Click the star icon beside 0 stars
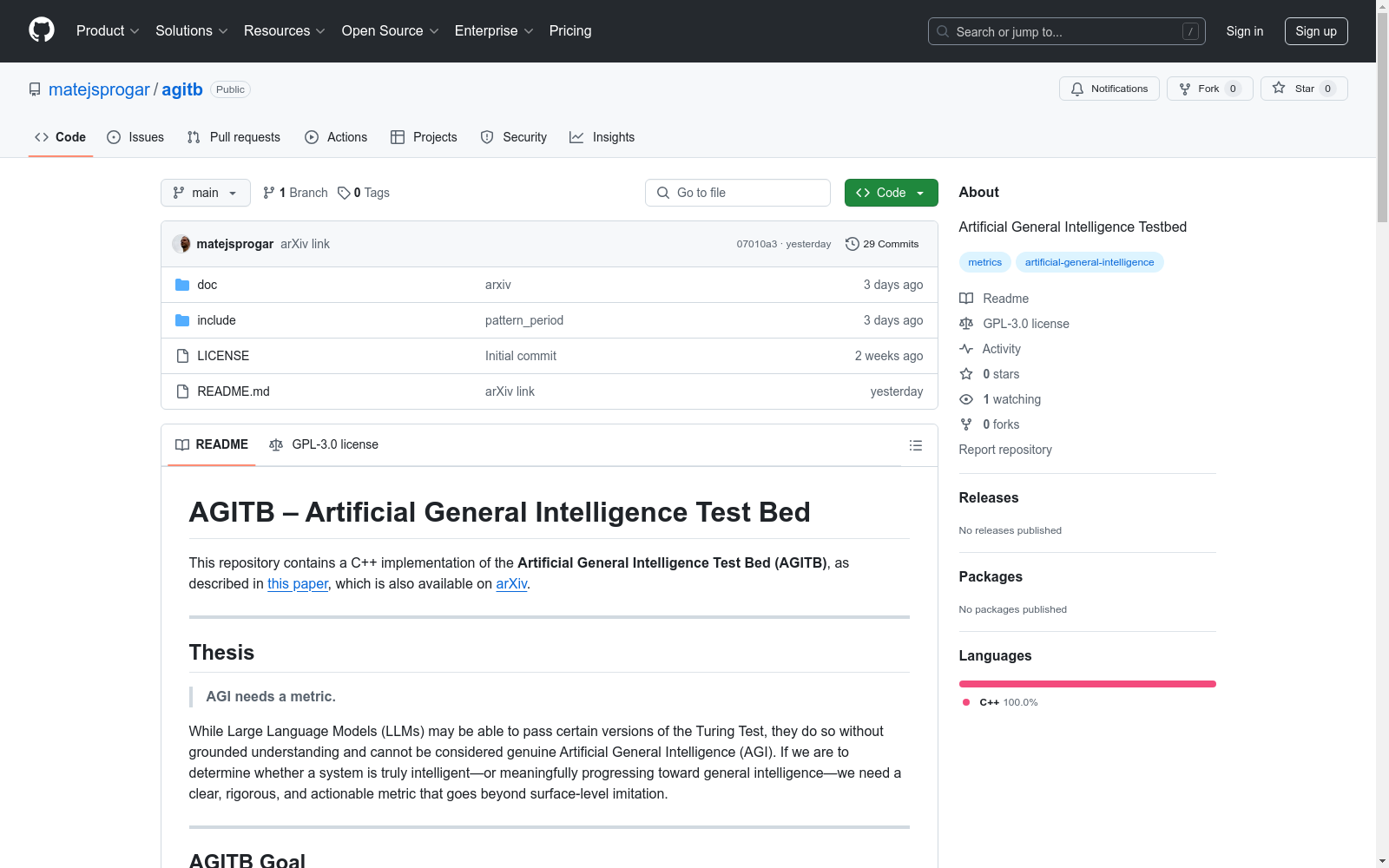This screenshot has width=1389, height=868. click(x=966, y=374)
